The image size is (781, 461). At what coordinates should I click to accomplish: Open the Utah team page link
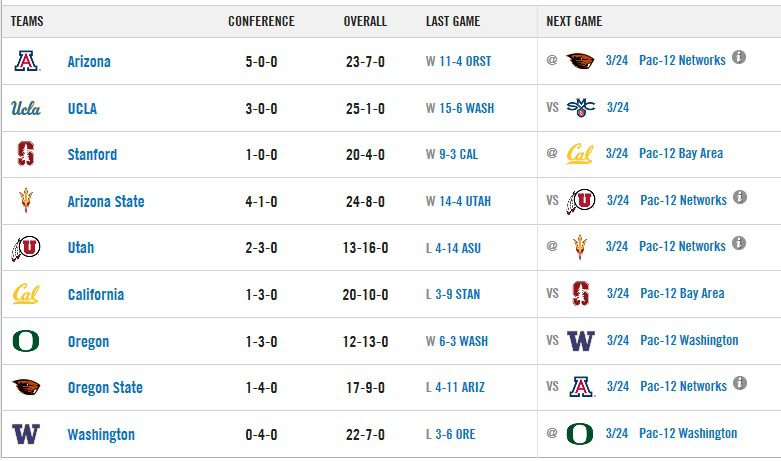click(x=81, y=247)
